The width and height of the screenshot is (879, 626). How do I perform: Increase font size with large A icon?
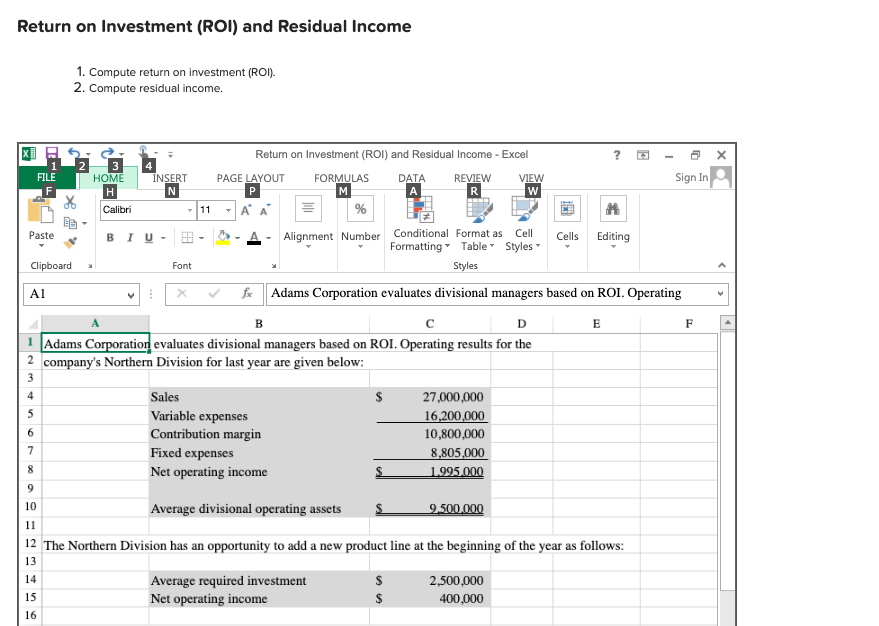tap(246, 210)
